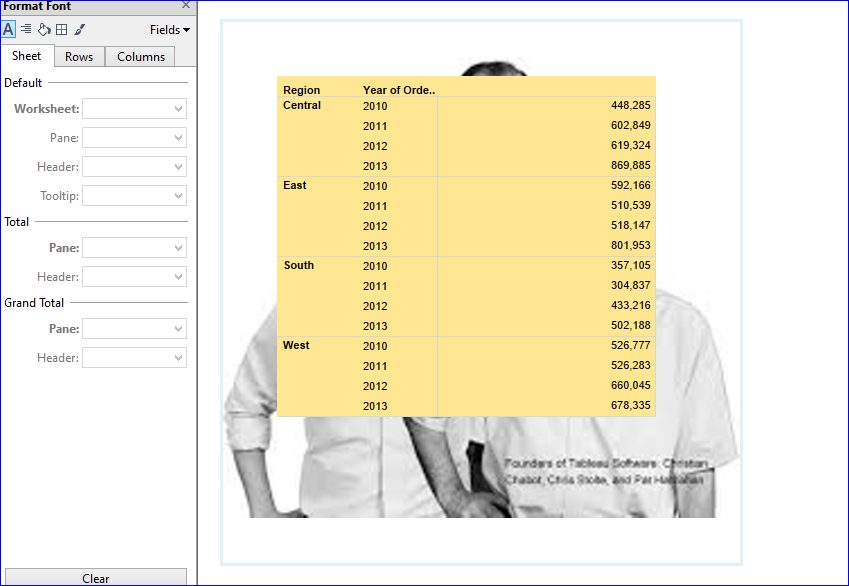Screen dimensions: 849x586
Task: Switch to the Rows tab
Action: 79,56
